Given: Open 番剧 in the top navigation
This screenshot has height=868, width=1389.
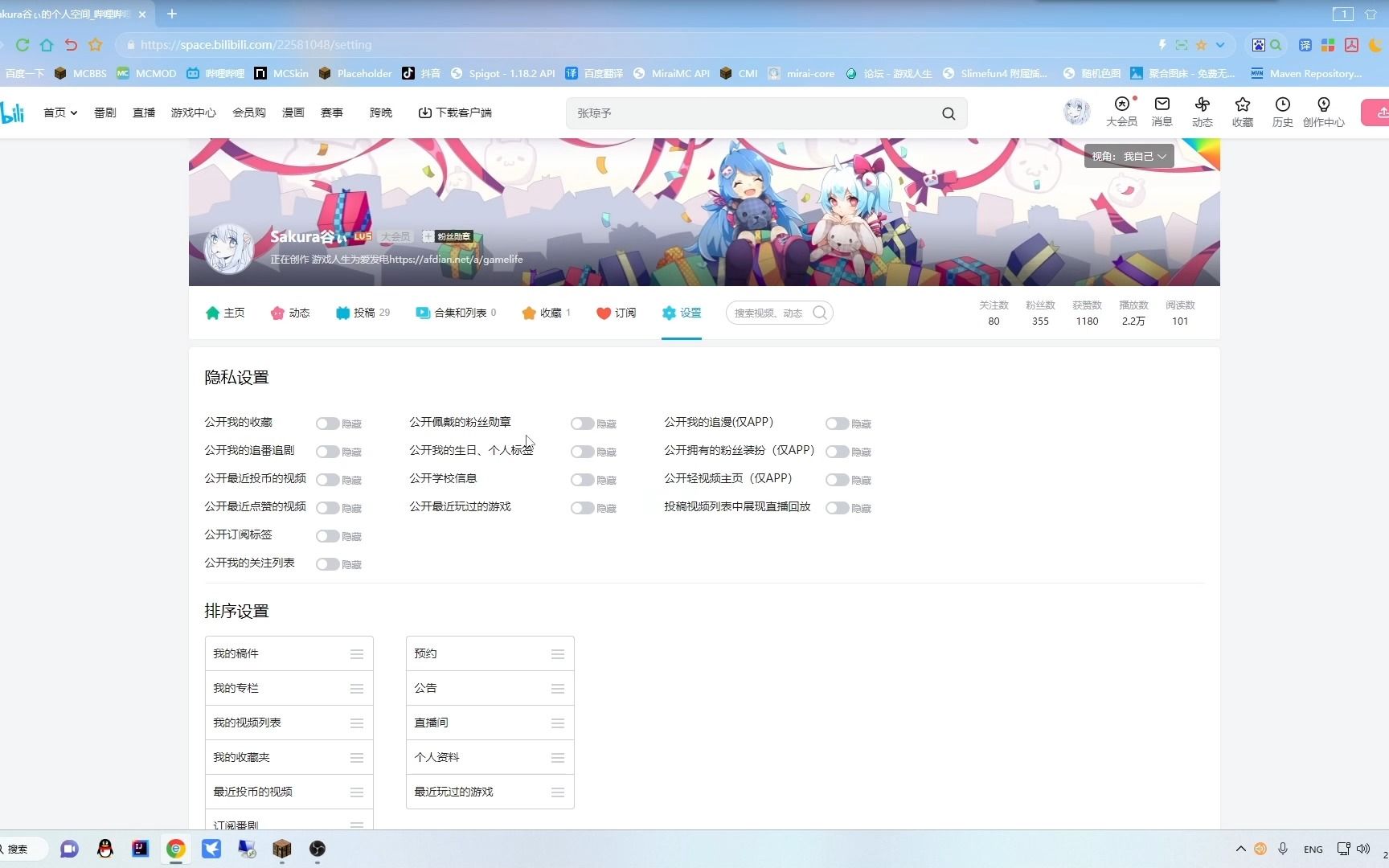Looking at the screenshot, I should [x=105, y=113].
